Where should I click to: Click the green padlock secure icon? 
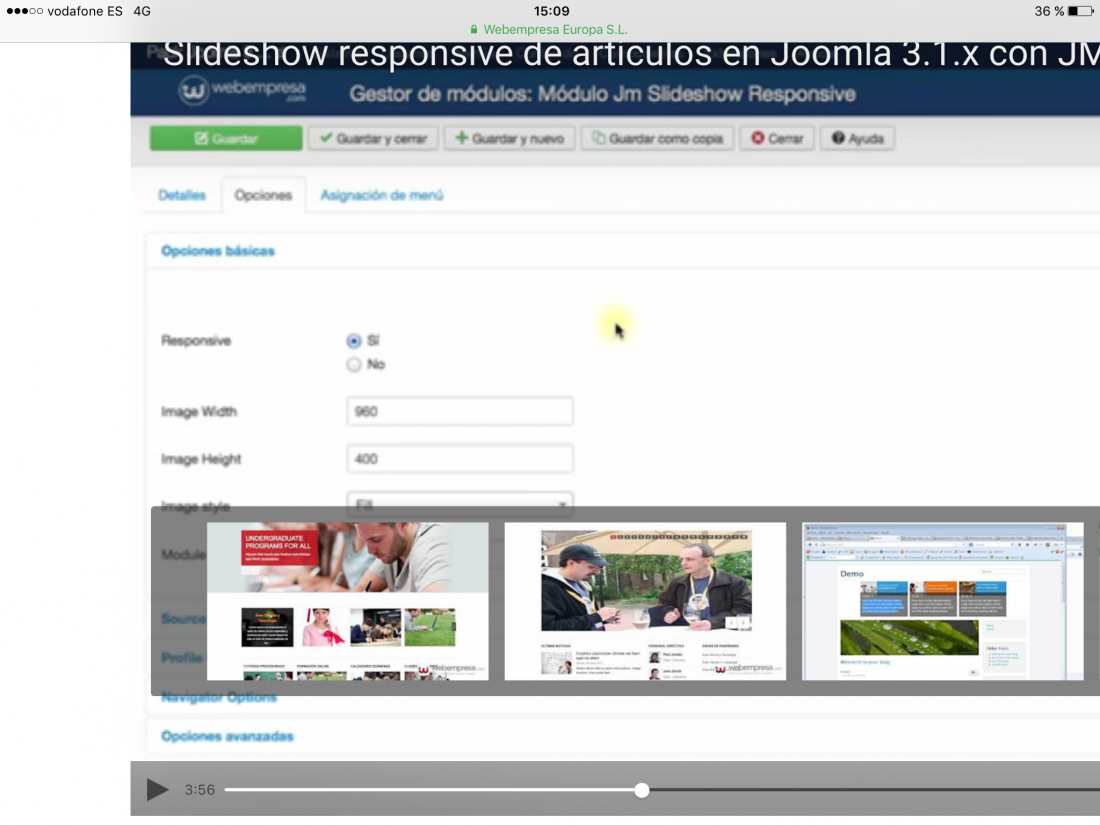click(x=474, y=29)
